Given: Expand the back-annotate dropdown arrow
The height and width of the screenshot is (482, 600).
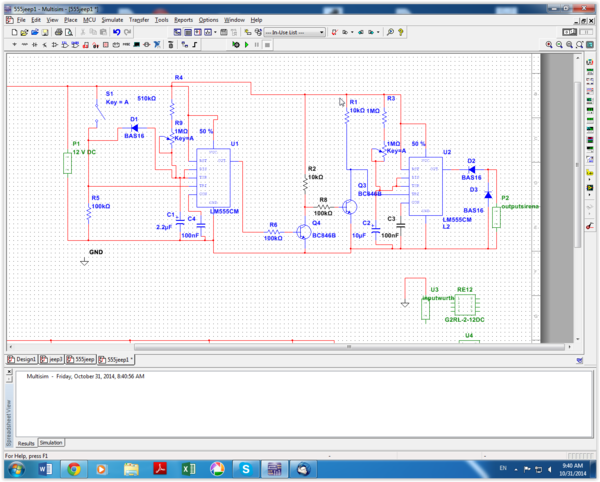Looking at the screenshot, I should tap(352, 33).
